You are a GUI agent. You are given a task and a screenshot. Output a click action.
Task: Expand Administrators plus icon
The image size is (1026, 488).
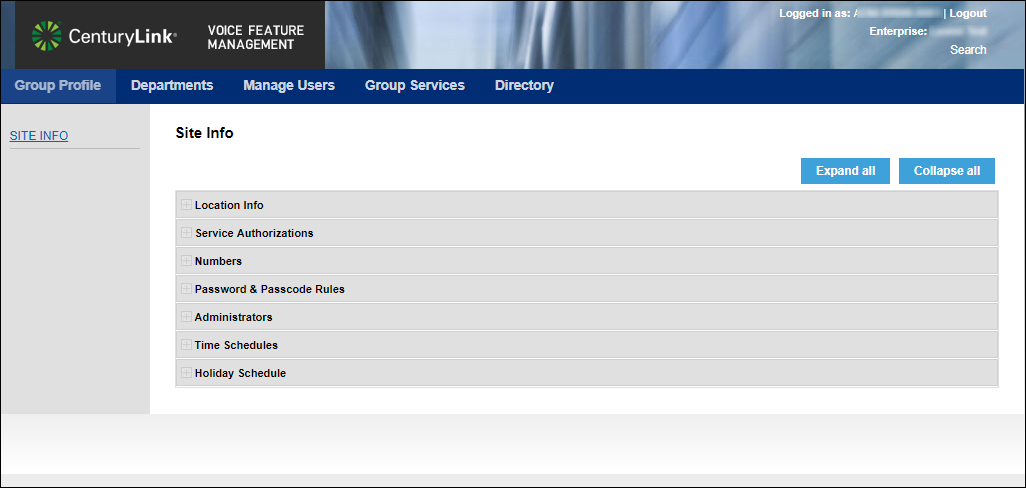tap(186, 317)
